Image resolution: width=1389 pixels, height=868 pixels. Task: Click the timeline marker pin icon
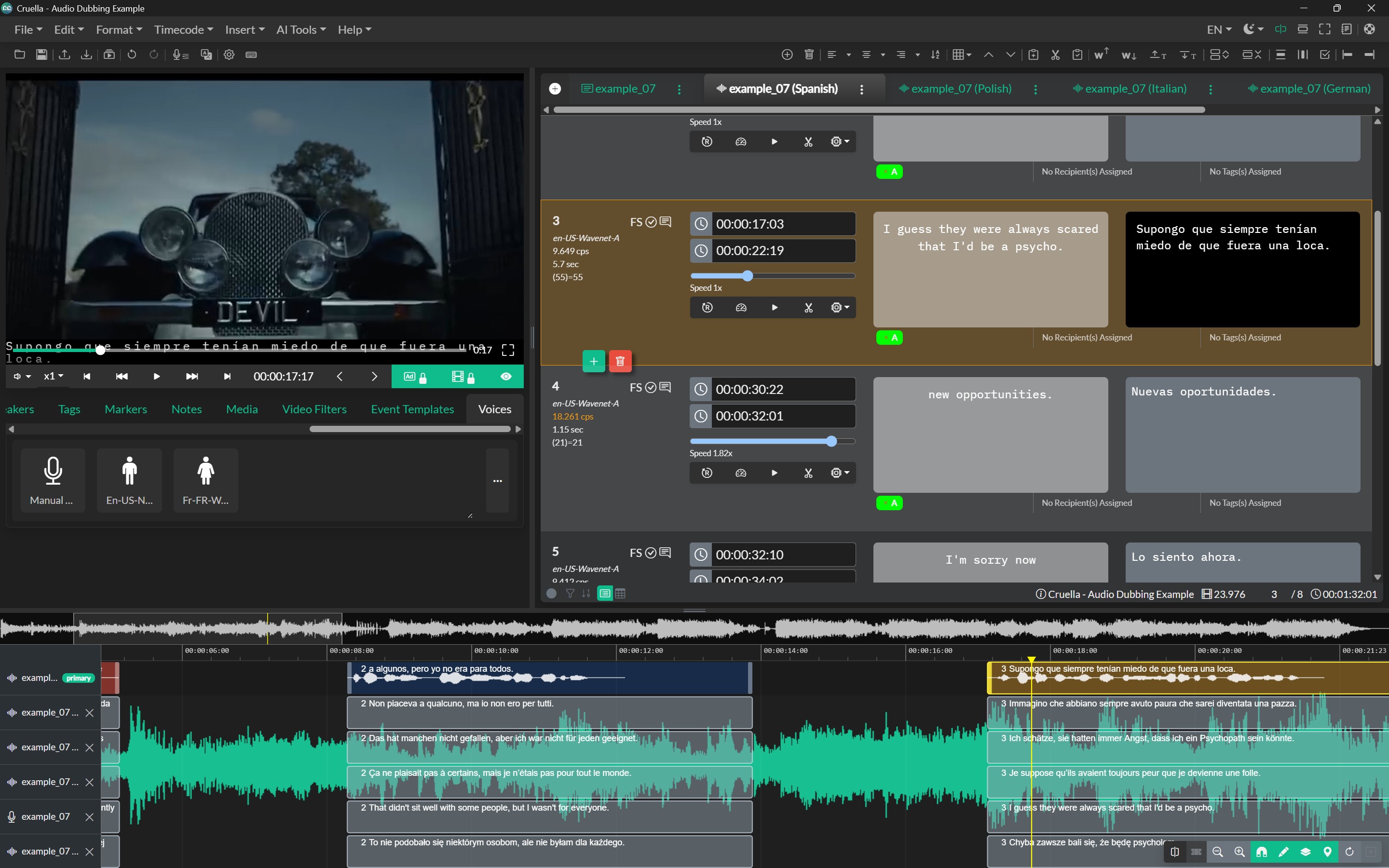[x=1328, y=852]
